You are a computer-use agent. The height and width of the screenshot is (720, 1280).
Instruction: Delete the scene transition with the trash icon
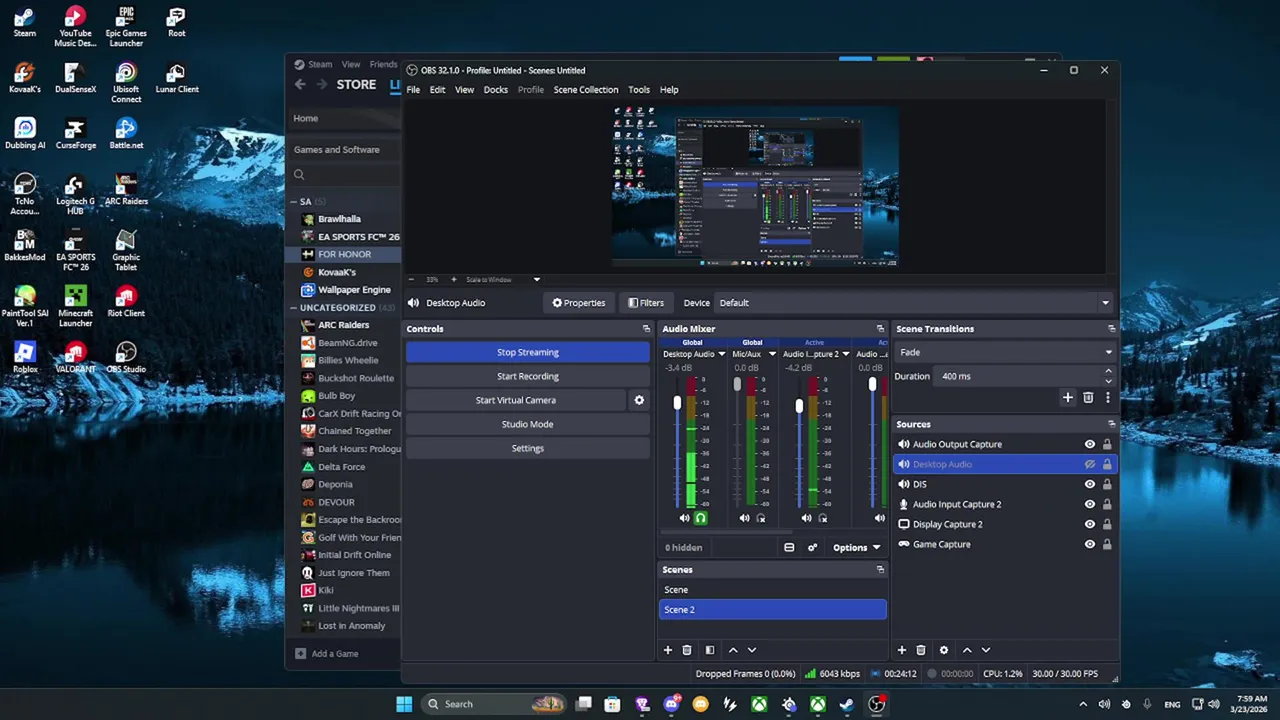click(1088, 398)
